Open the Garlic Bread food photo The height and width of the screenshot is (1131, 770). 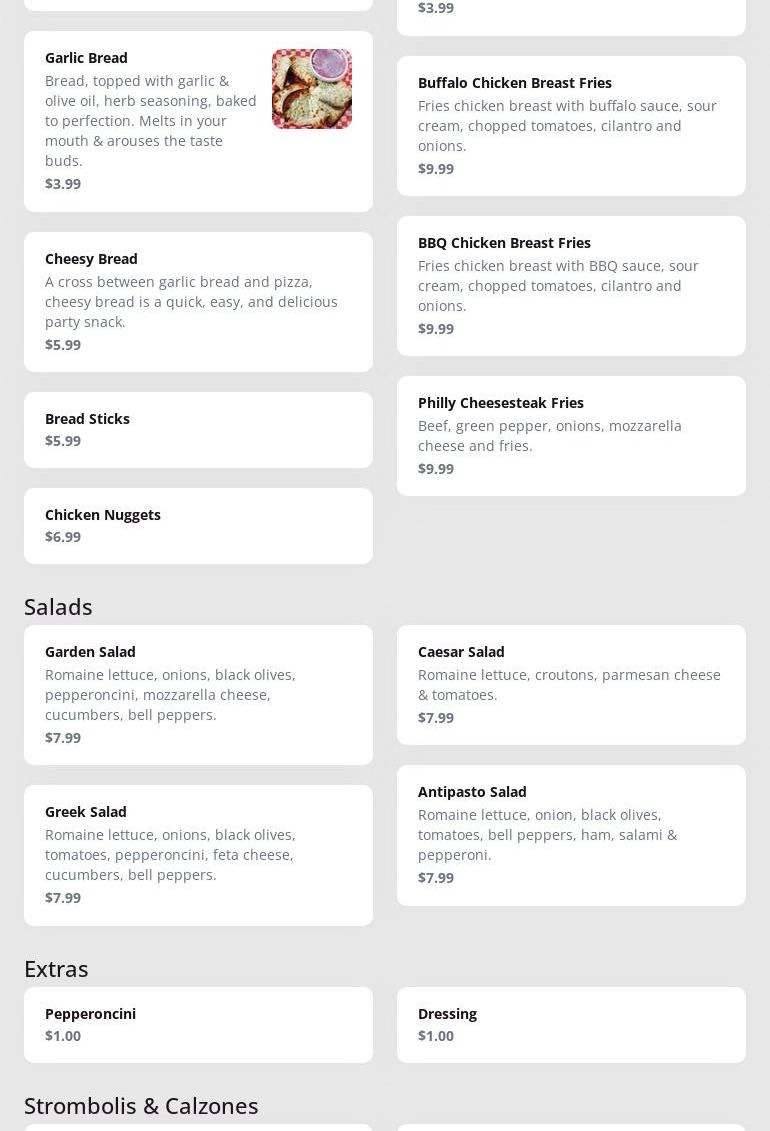coord(311,89)
